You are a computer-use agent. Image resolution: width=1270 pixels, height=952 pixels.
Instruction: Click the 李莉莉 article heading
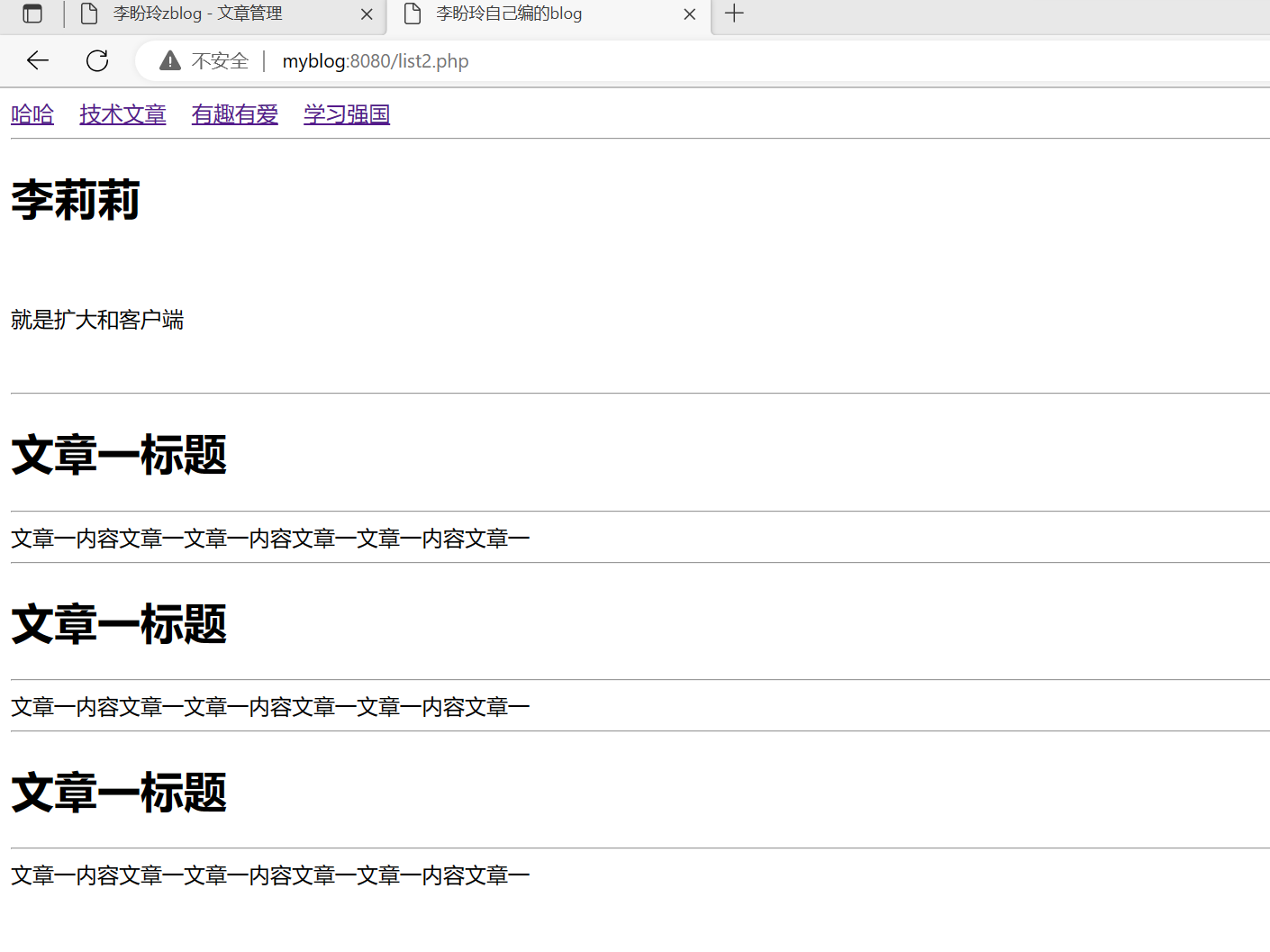click(76, 200)
